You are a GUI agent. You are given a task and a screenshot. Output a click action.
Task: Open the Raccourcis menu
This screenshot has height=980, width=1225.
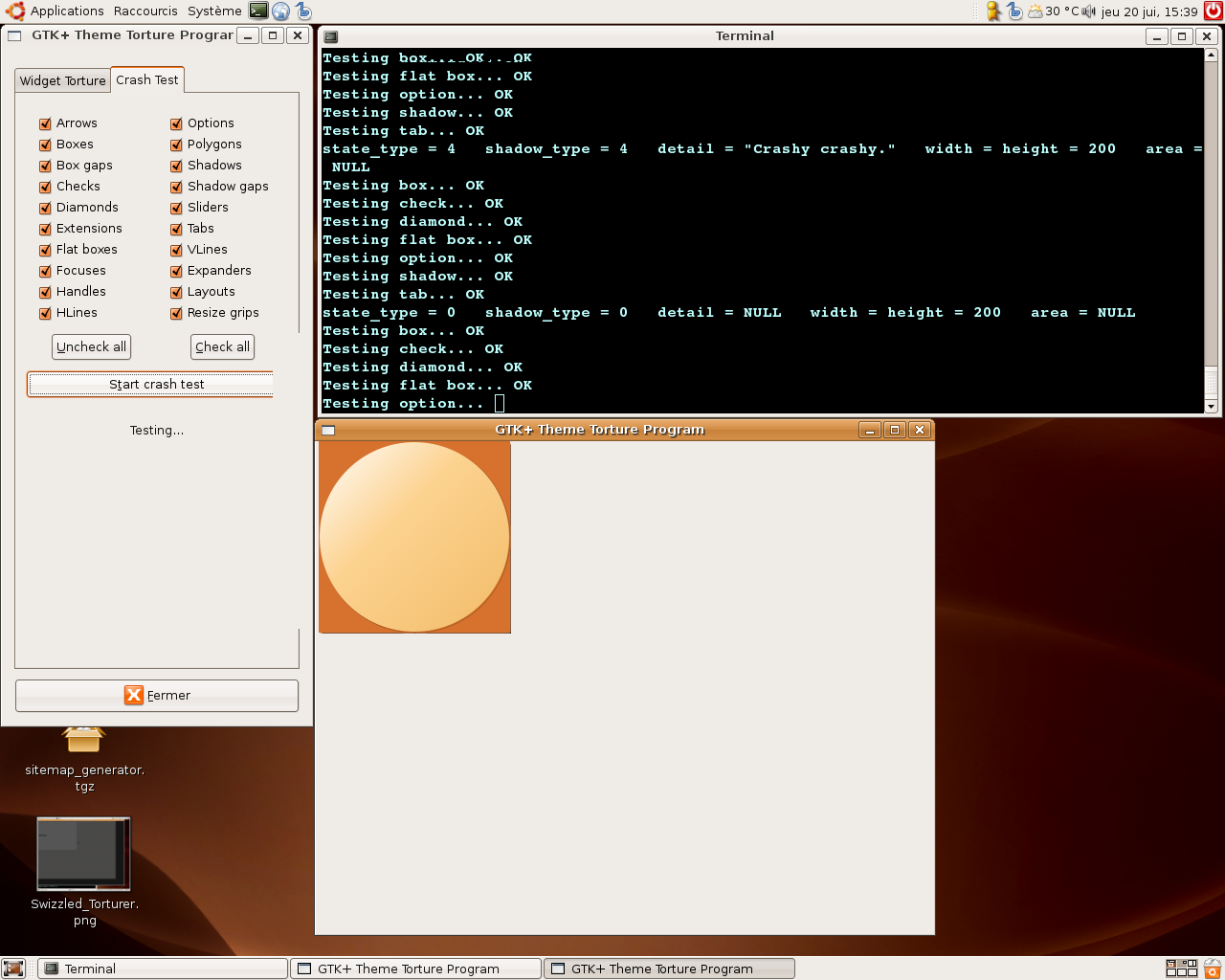(145, 11)
